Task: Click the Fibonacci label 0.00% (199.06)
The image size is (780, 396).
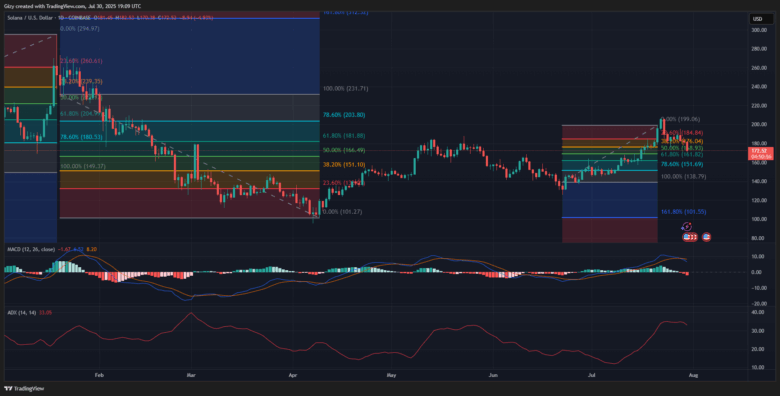Action: 680,119
